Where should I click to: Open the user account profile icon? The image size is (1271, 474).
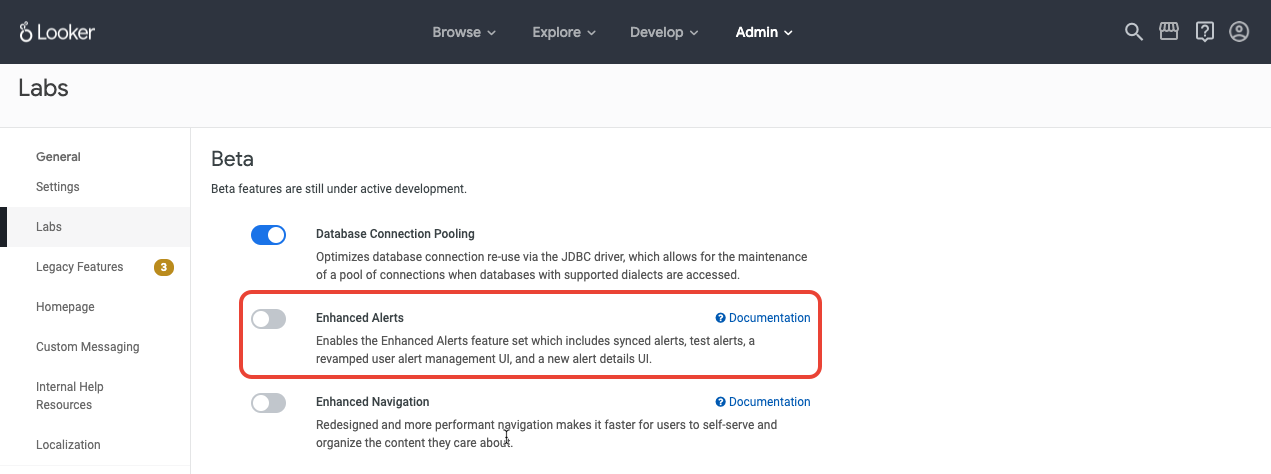(x=1239, y=32)
